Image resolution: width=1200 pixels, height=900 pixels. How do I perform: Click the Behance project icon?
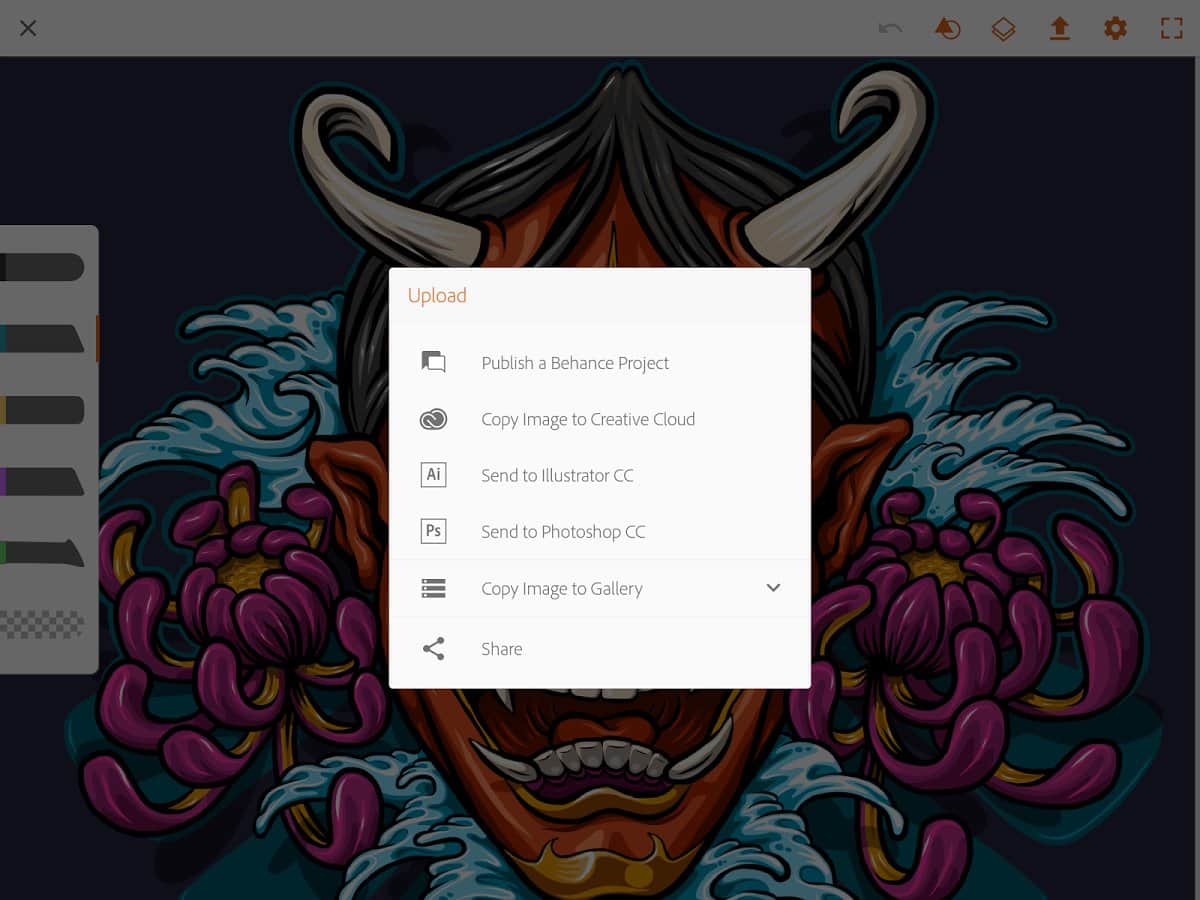[433, 362]
